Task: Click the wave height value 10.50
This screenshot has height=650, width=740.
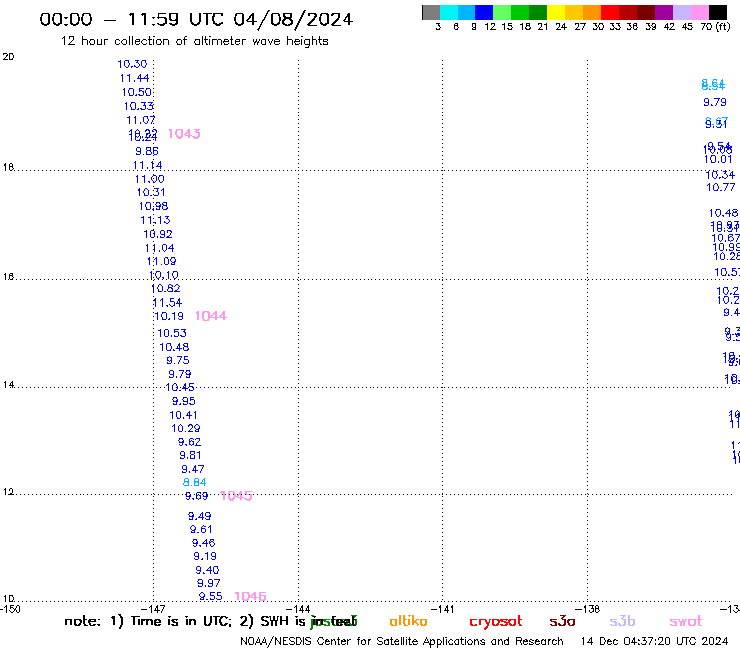Action: [137, 93]
